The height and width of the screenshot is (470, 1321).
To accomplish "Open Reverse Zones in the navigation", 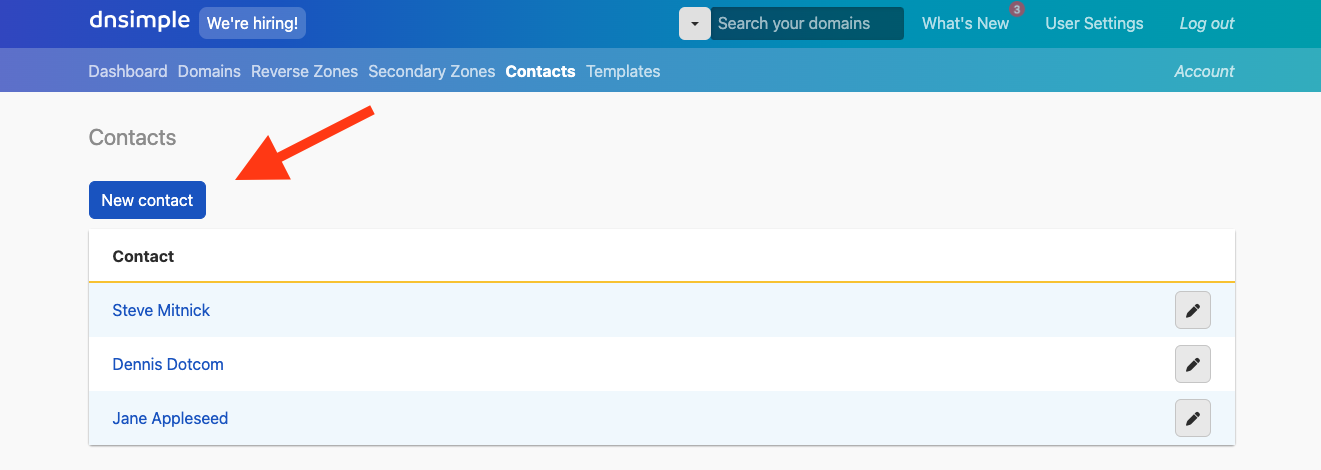I will click(x=304, y=71).
